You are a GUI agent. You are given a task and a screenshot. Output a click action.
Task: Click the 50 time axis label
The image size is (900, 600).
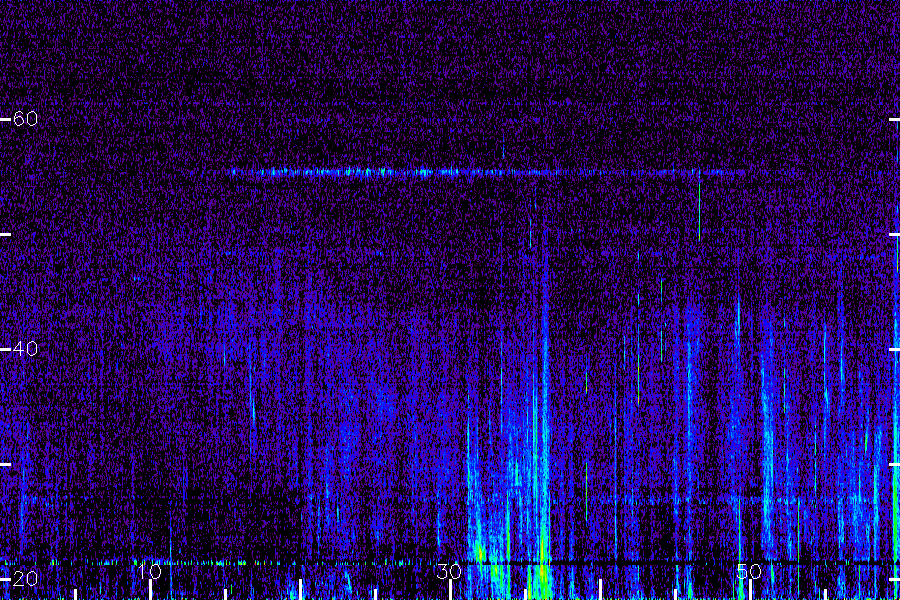[x=749, y=571]
